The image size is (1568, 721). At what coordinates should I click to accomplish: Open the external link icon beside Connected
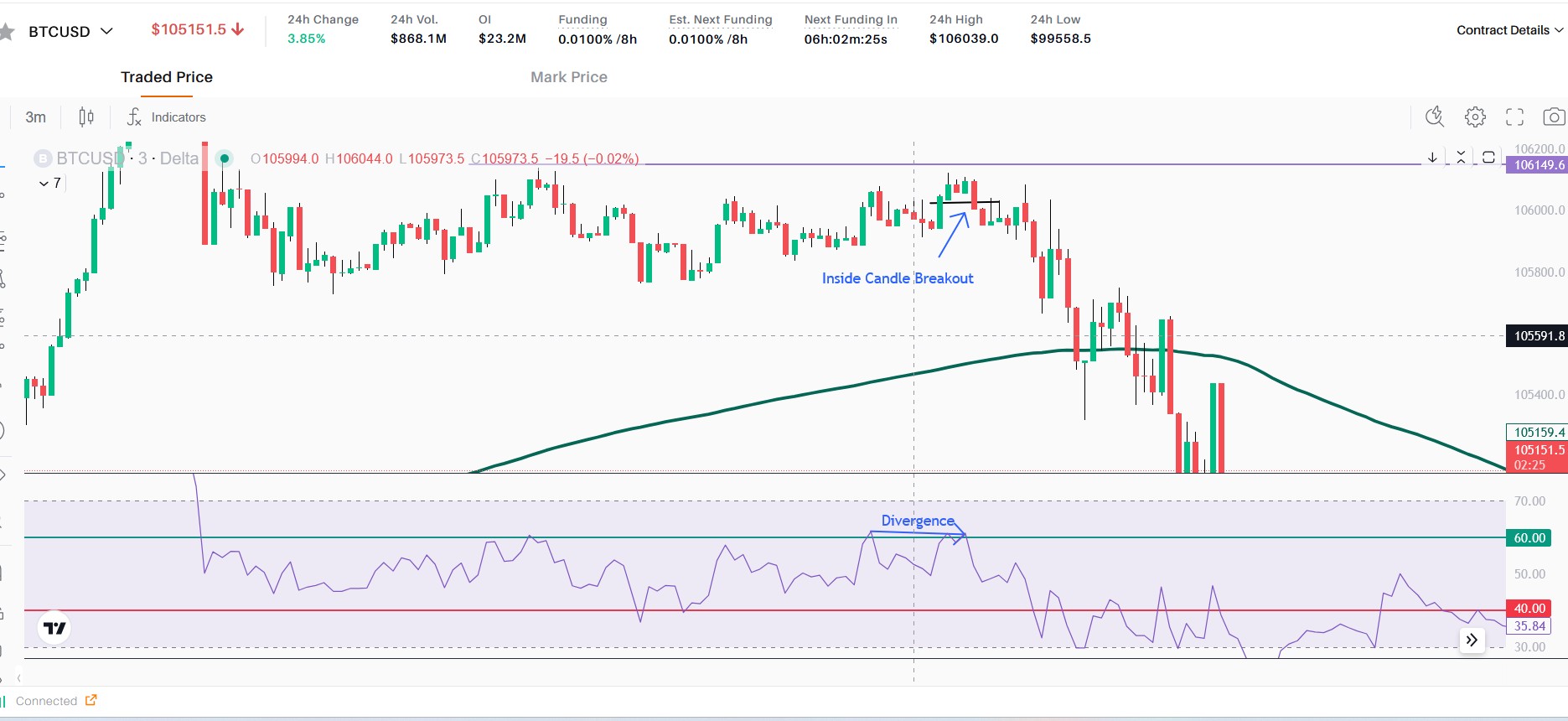coord(91,700)
